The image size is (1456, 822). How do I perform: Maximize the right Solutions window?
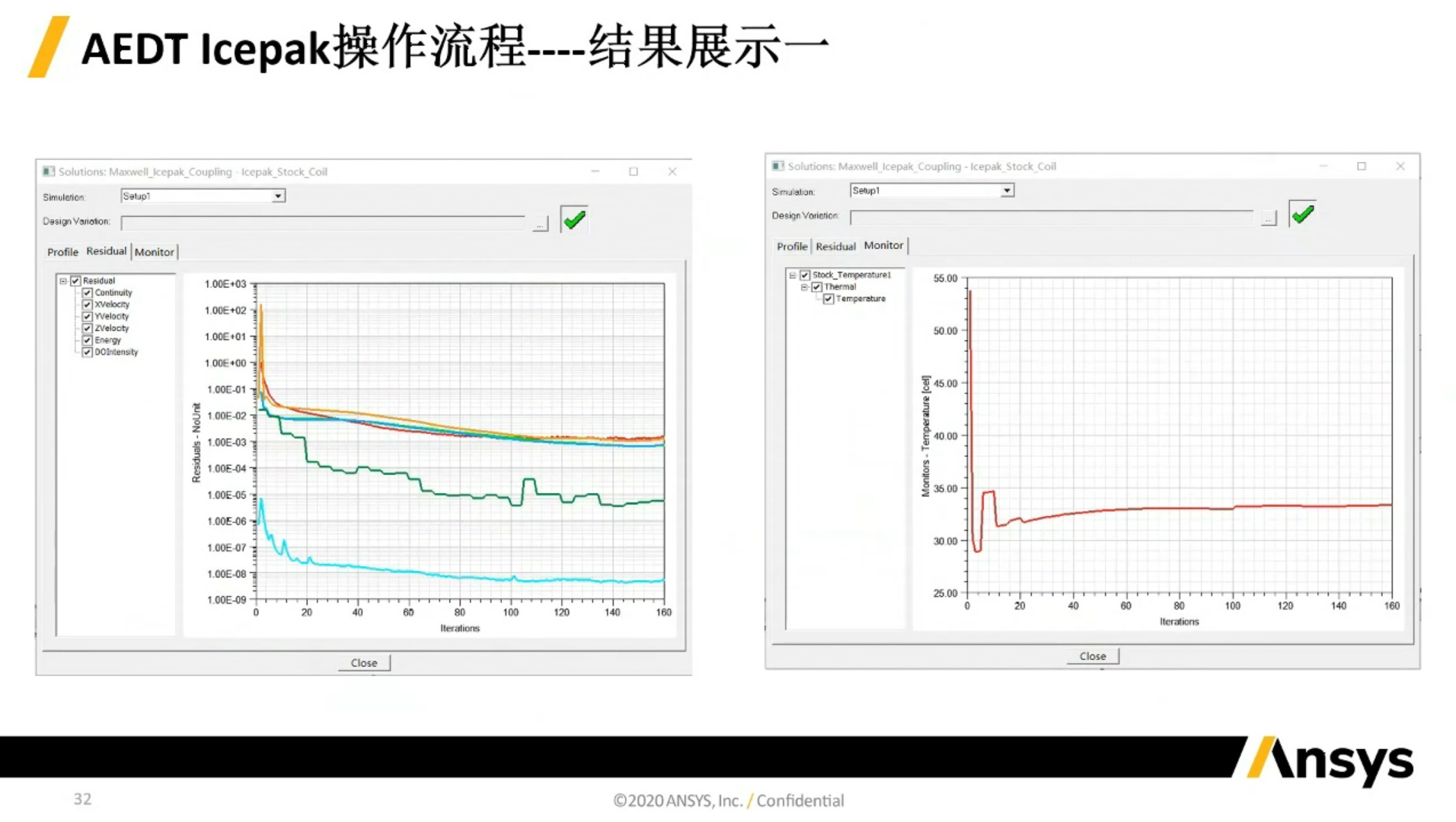click(x=1362, y=166)
